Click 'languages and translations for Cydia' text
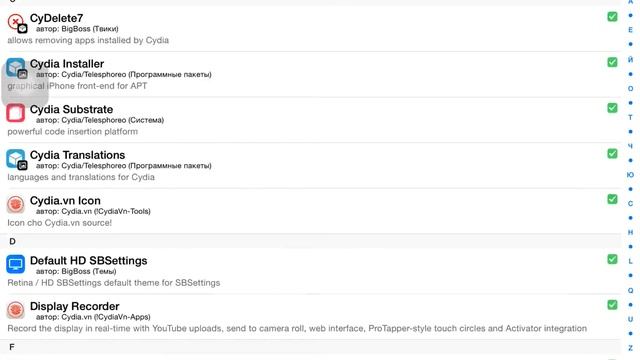 click(81, 177)
